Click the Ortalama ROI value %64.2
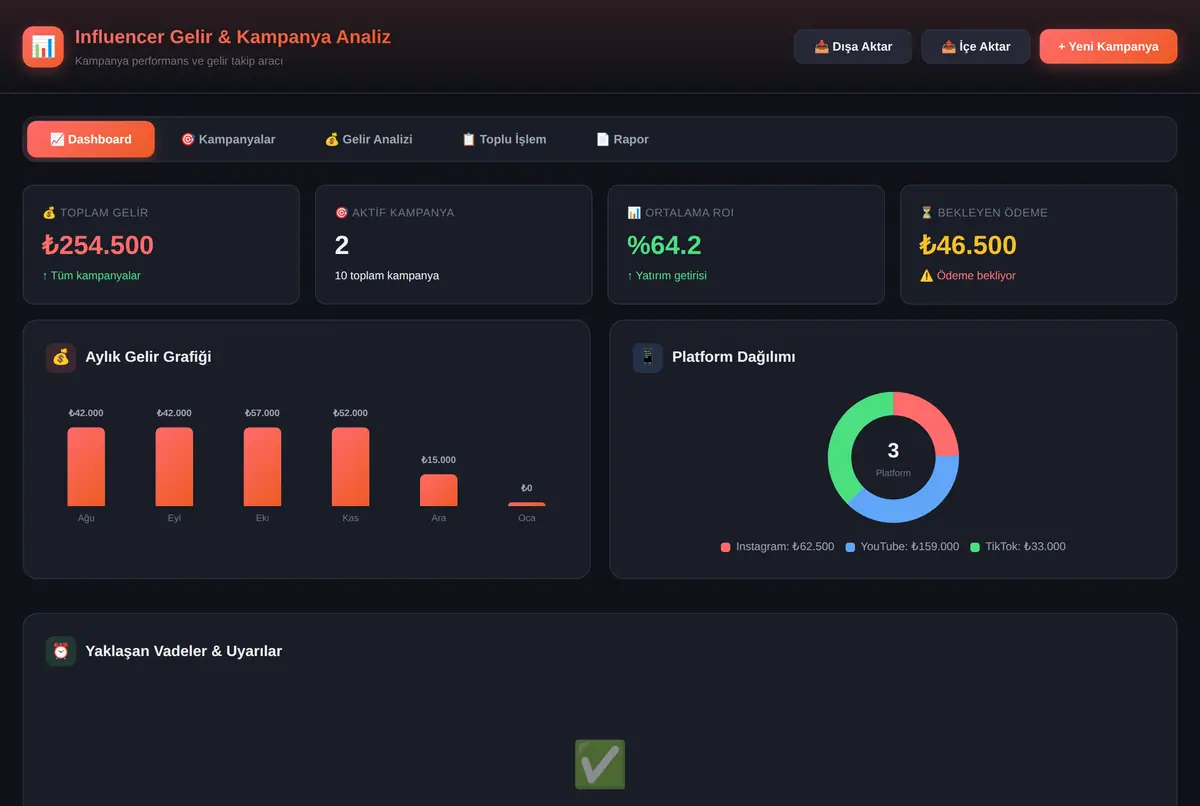 pos(664,245)
